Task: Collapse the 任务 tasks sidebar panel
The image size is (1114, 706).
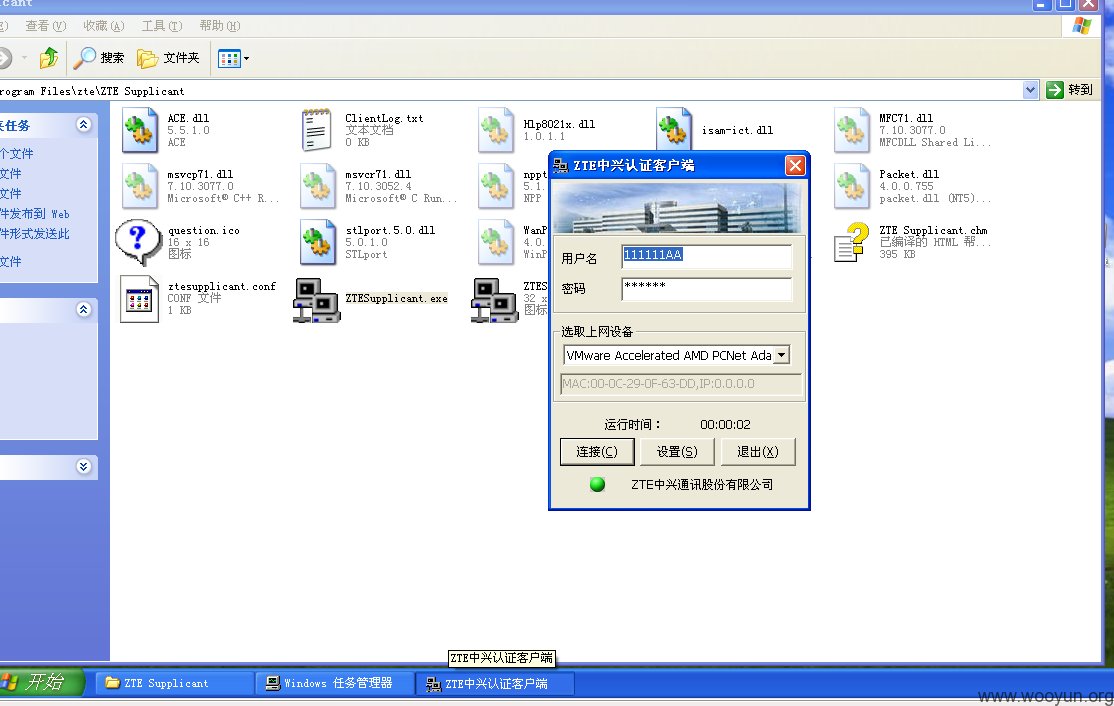Action: [x=83, y=125]
